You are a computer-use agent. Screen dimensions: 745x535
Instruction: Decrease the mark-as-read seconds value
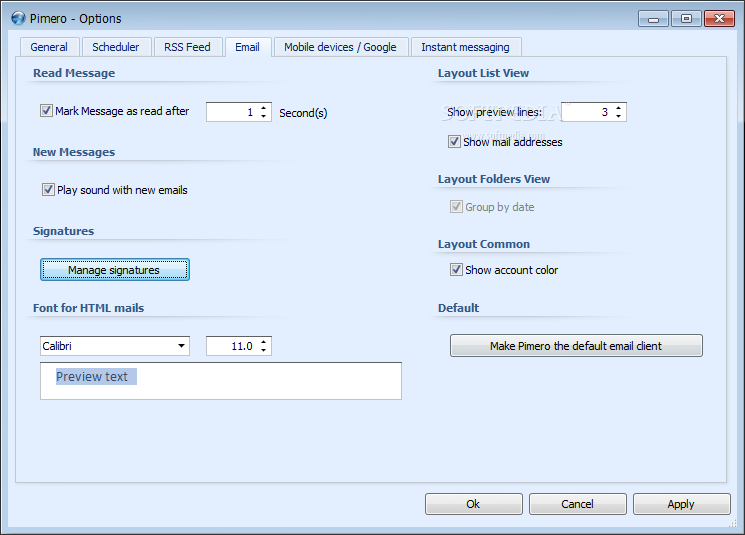[x=264, y=116]
